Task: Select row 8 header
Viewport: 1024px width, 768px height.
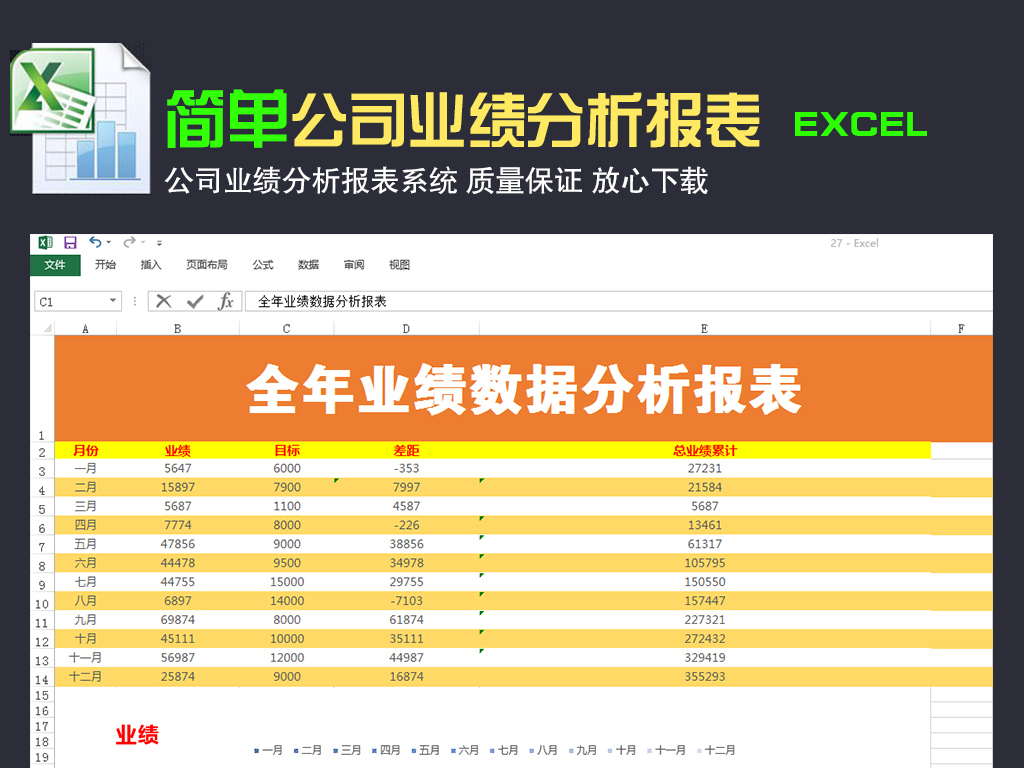Action: [42, 566]
